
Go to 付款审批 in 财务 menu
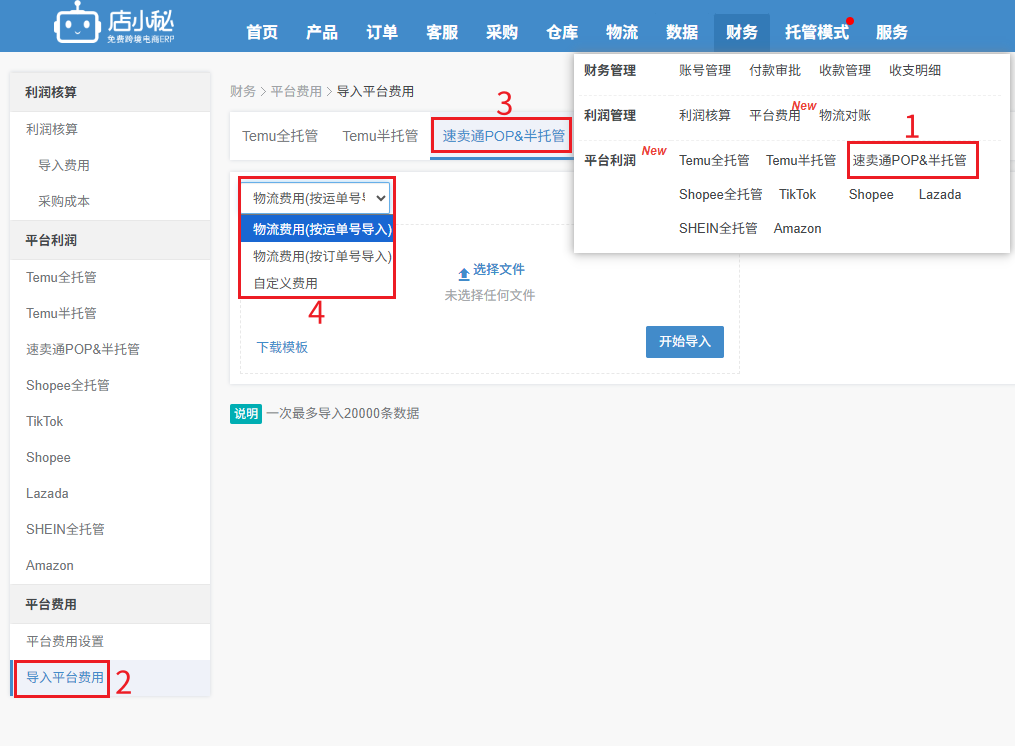pyautogui.click(x=775, y=71)
